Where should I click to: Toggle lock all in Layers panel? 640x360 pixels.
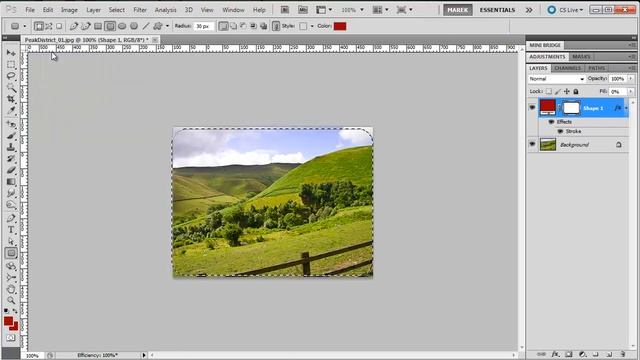[x=576, y=91]
